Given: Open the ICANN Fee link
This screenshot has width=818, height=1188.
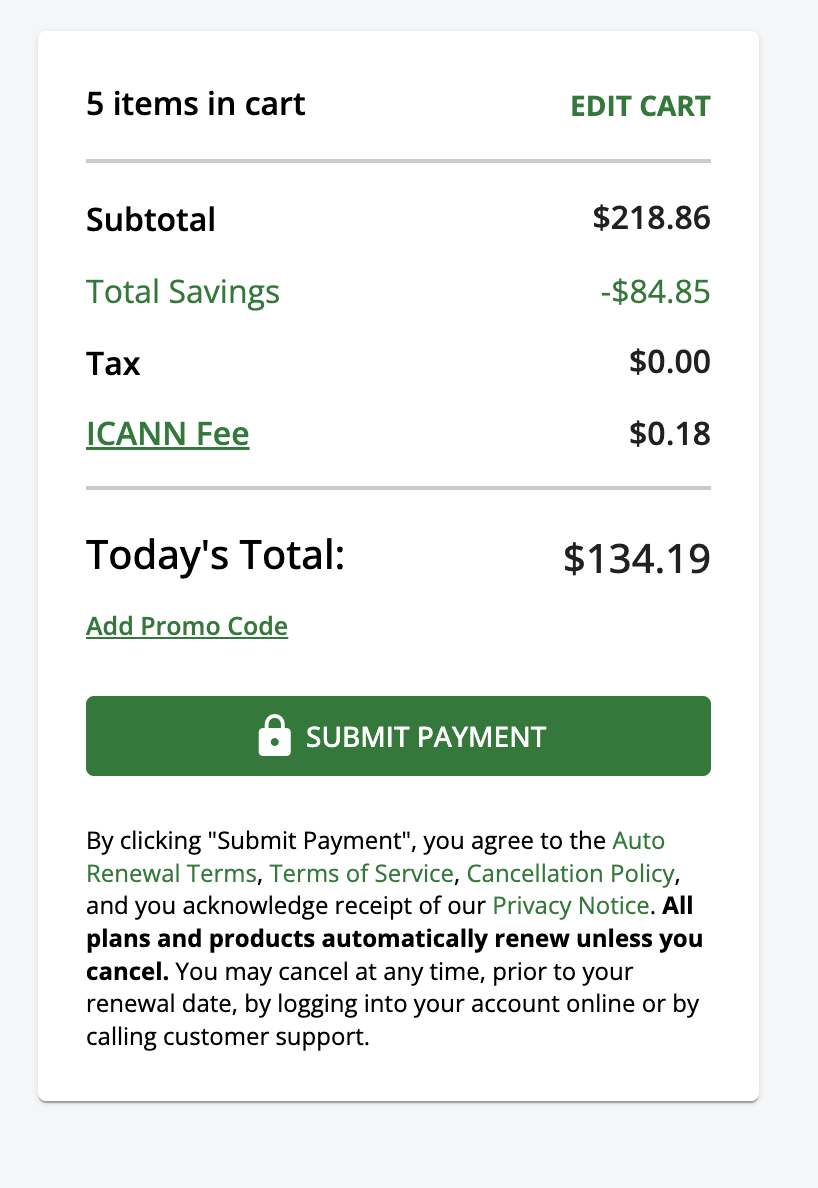Looking at the screenshot, I should point(168,434).
